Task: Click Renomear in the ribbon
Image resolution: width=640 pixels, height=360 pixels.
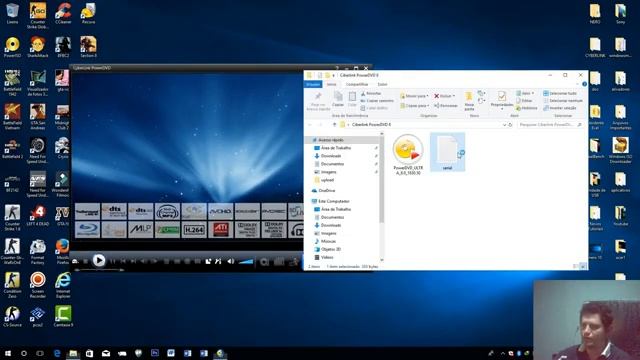Action: pos(446,106)
